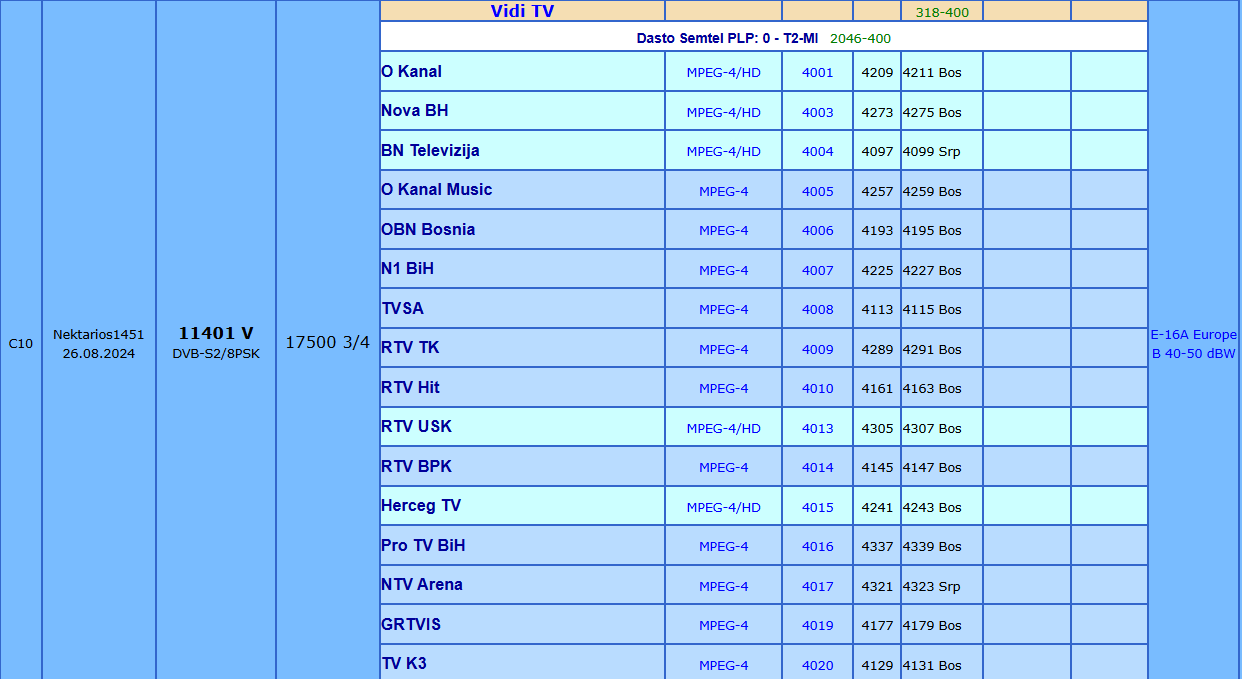Open the GRTVIS channel link

click(x=411, y=625)
